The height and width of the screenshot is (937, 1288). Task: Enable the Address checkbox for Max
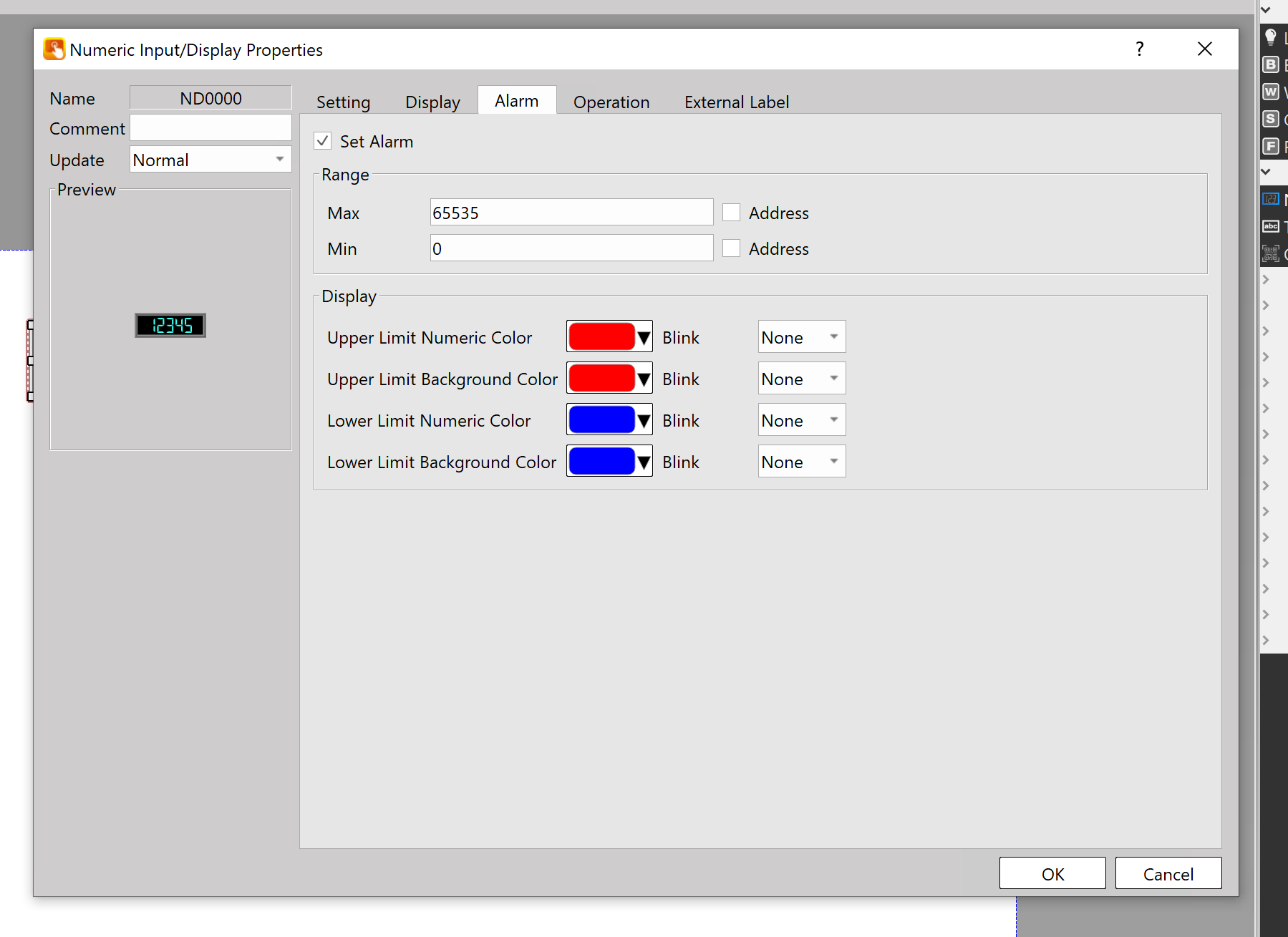point(731,213)
